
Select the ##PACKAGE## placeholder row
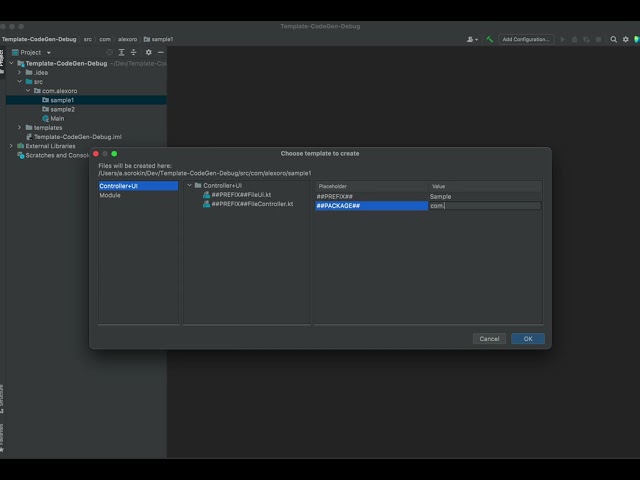pos(371,206)
